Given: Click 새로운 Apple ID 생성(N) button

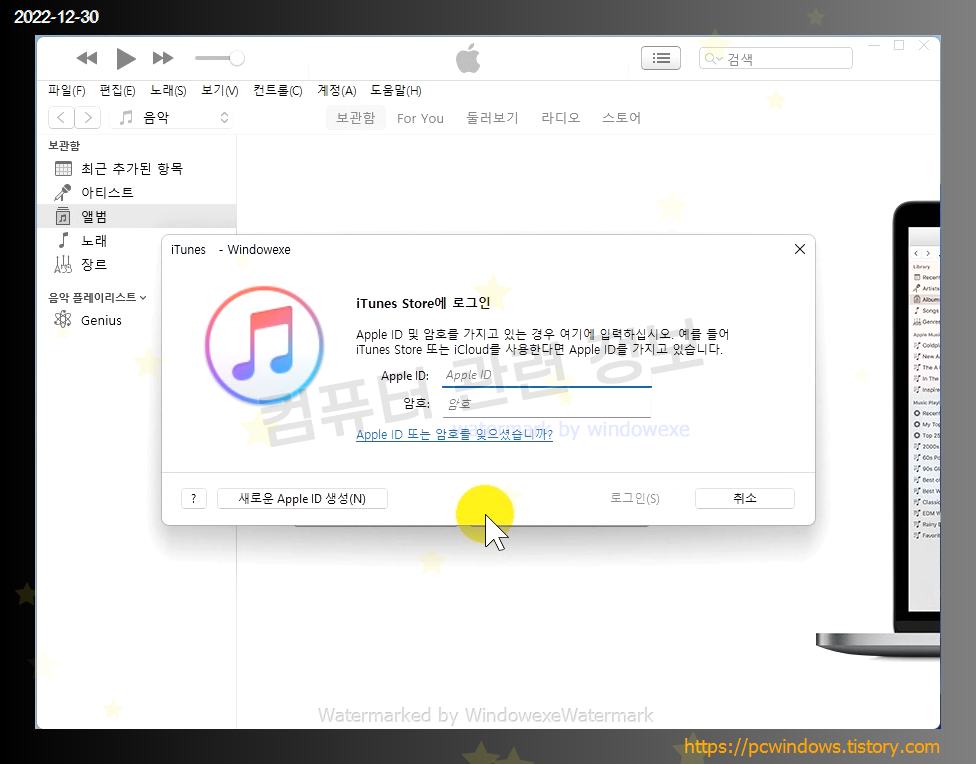Looking at the screenshot, I should (x=302, y=498).
